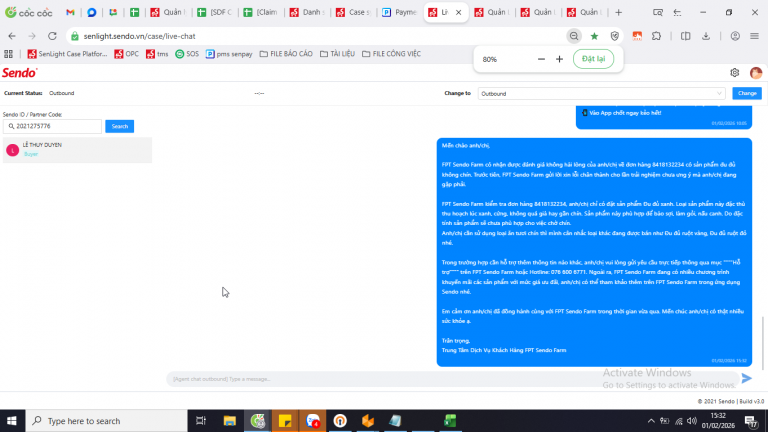Image resolution: width=768 pixels, height=432 pixels.
Task: Open the SOS bookmark
Action: tap(187, 54)
